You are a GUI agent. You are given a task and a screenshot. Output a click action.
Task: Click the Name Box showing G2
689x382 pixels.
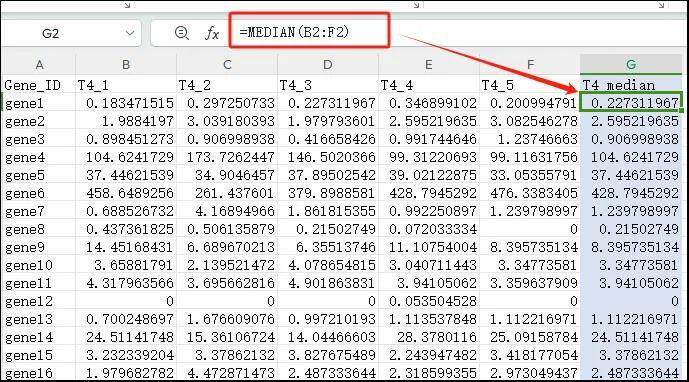click(71, 33)
